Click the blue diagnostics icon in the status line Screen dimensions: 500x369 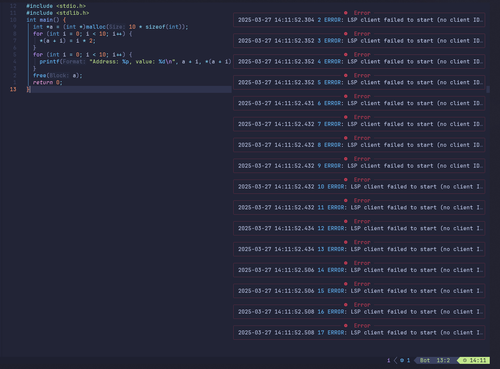tap(402, 360)
